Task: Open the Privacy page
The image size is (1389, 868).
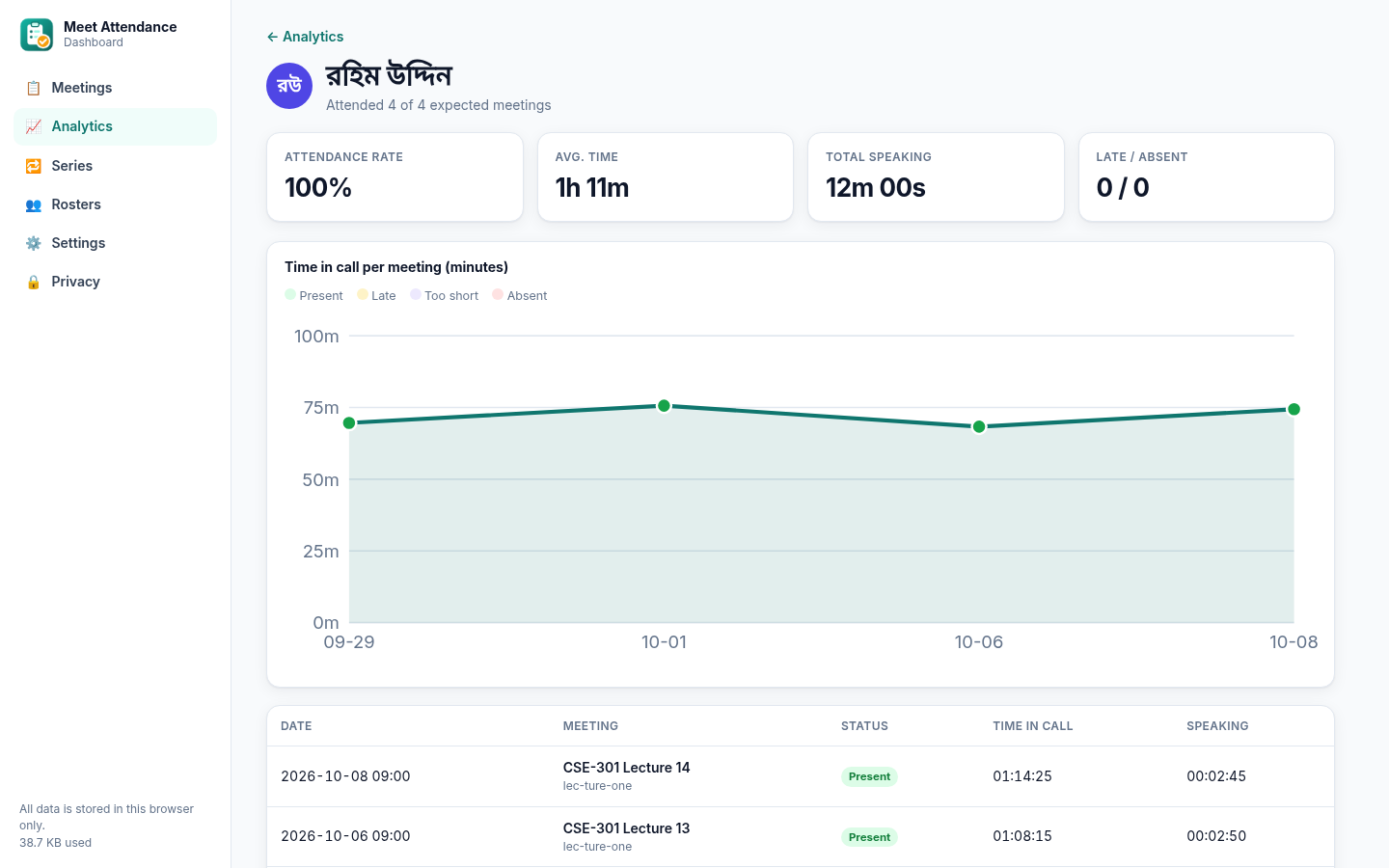Action: click(x=116, y=282)
